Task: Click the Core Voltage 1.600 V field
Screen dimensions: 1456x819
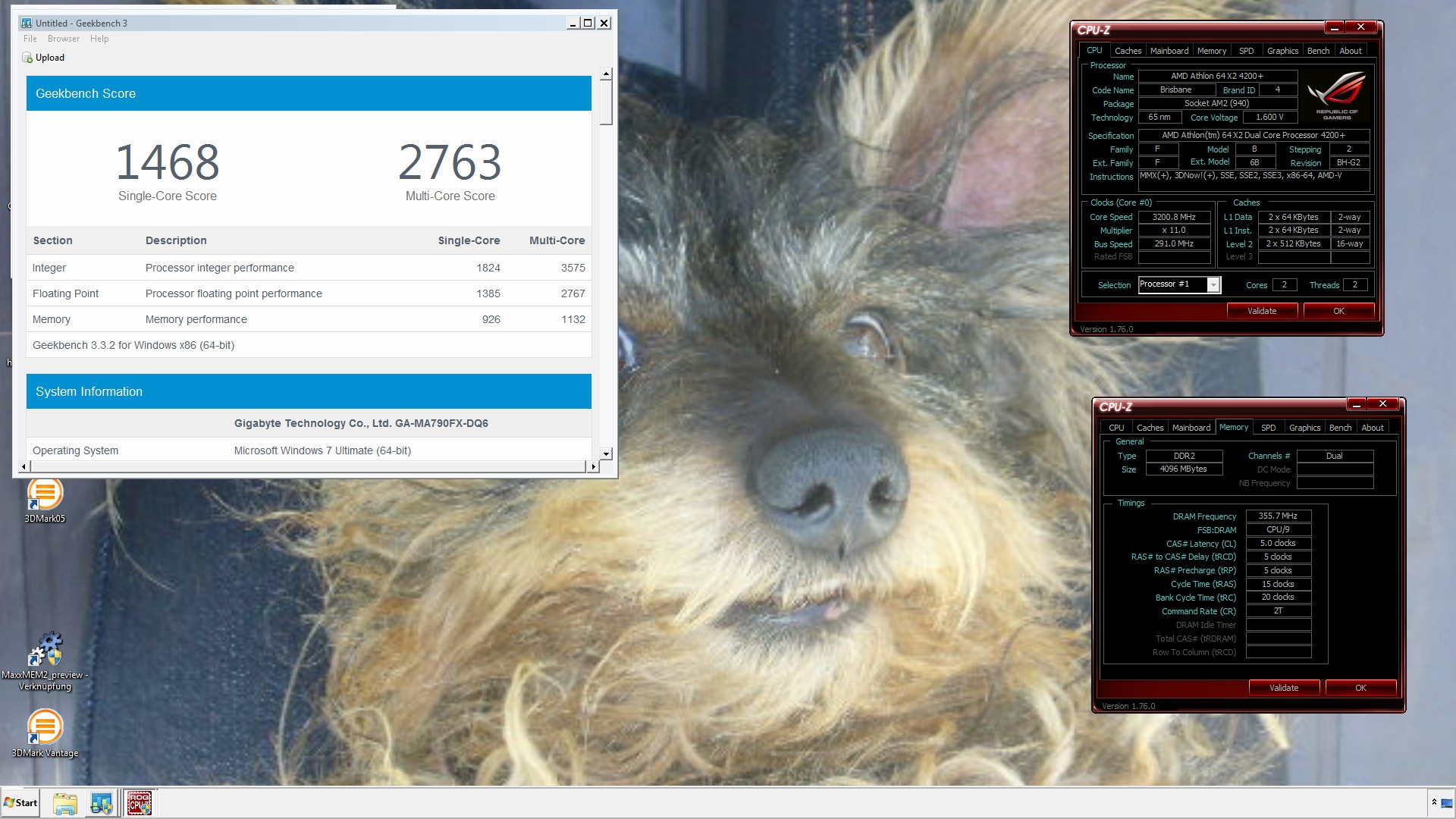Action: point(1269,118)
